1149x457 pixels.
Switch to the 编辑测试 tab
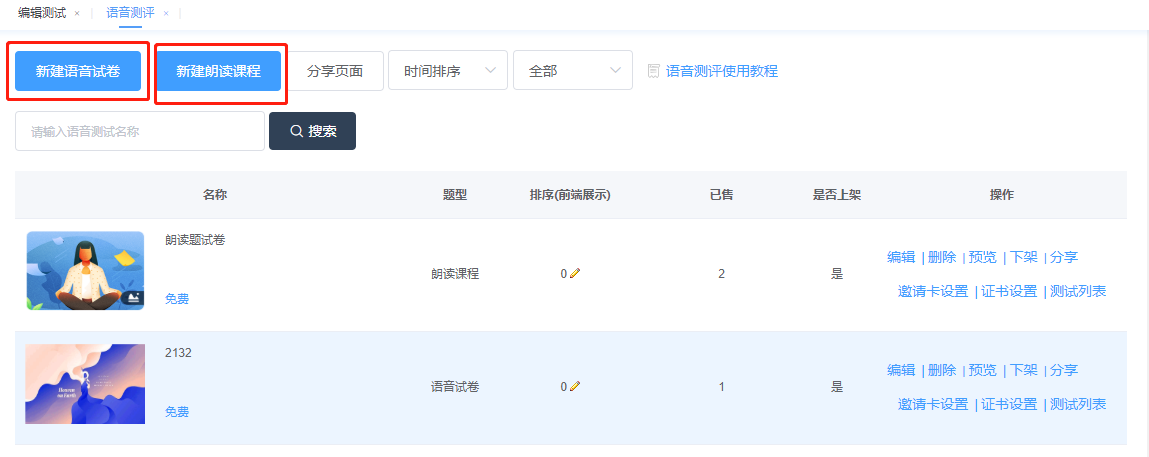42,13
